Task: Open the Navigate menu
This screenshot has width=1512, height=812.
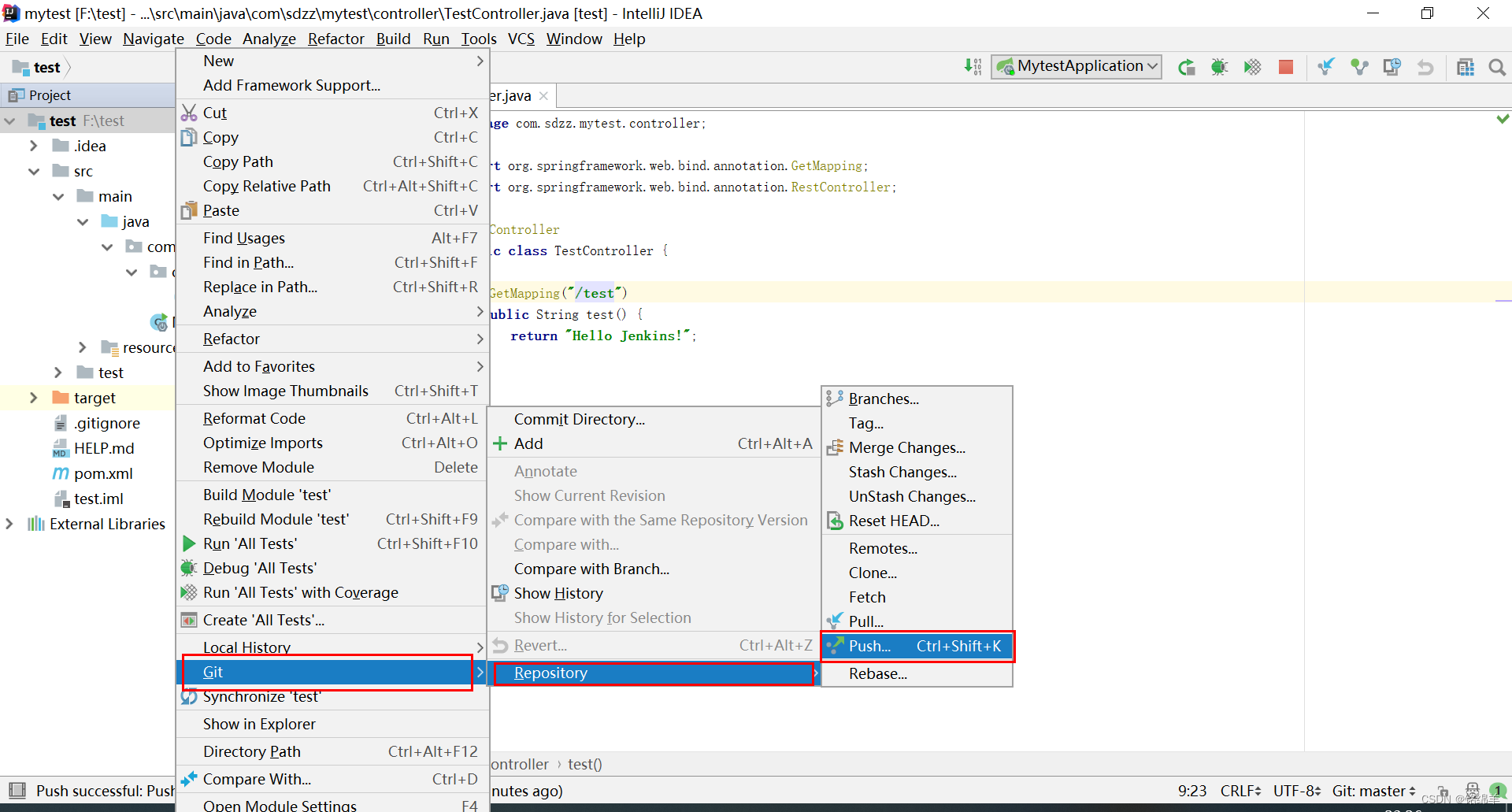Action: pyautogui.click(x=153, y=39)
